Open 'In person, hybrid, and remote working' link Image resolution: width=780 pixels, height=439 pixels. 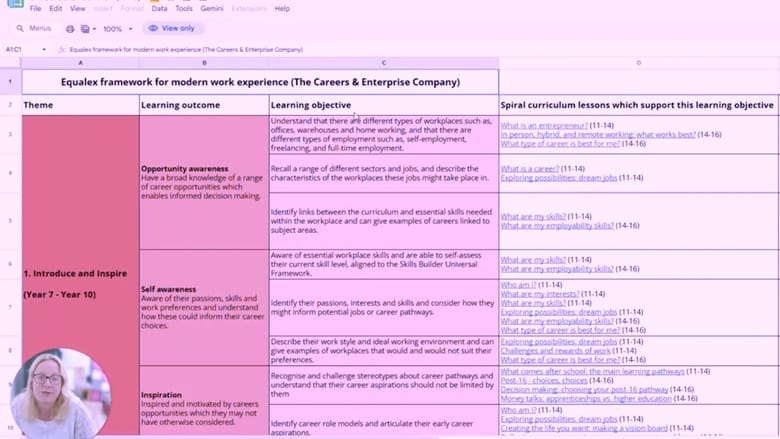coord(598,134)
